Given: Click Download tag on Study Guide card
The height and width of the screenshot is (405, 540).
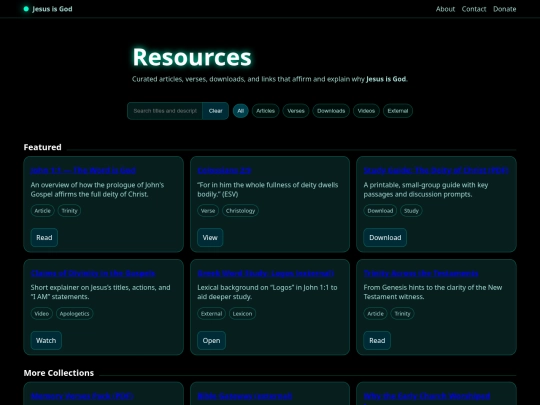Looking at the screenshot, I should 380,211.
